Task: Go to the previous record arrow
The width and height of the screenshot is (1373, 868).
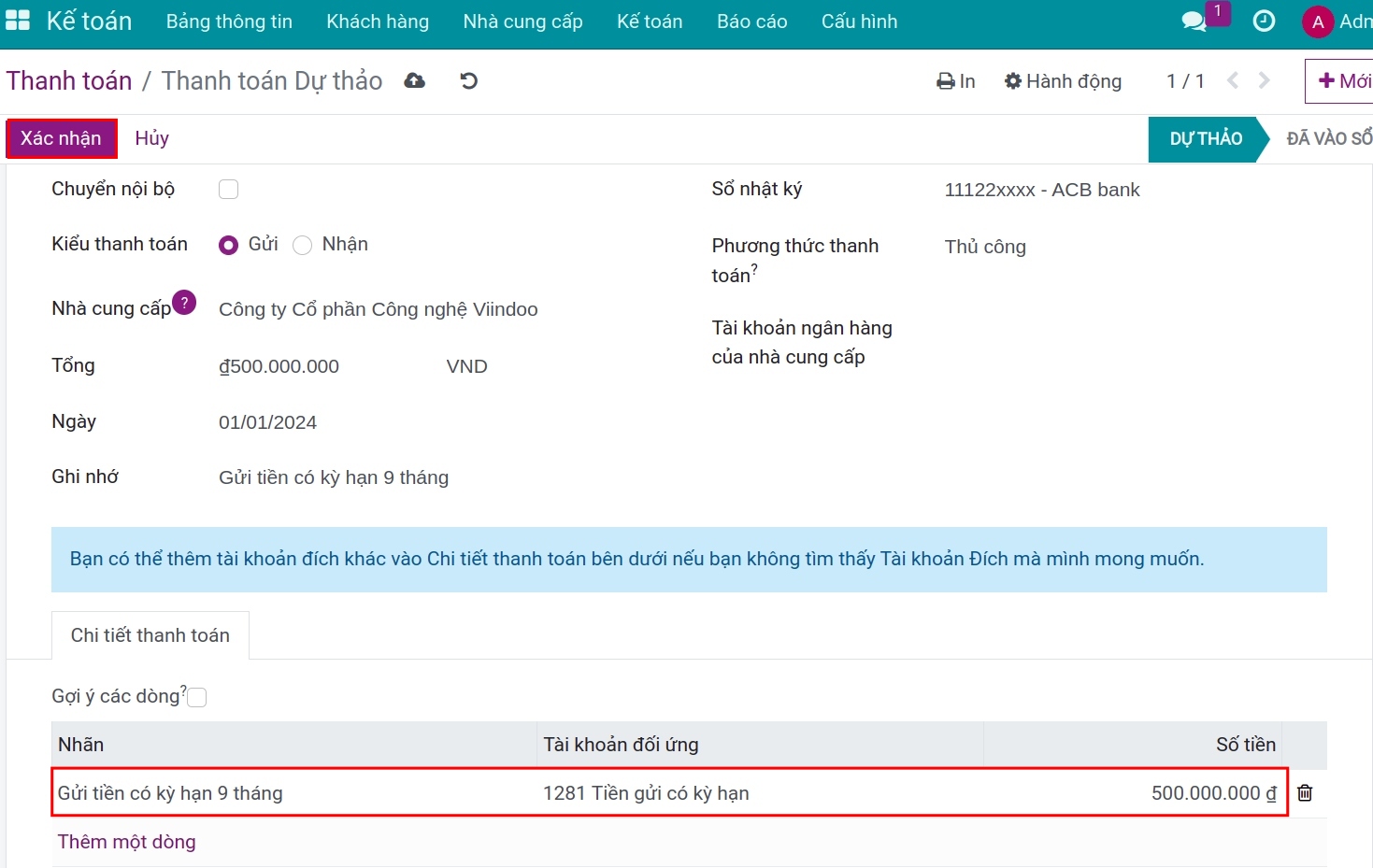Action: point(1233,81)
